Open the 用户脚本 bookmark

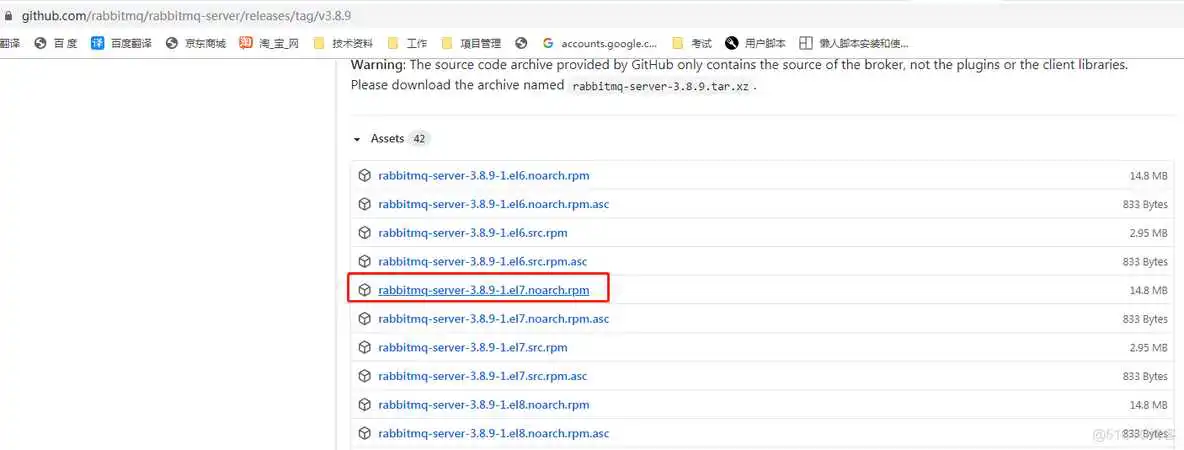pos(756,43)
